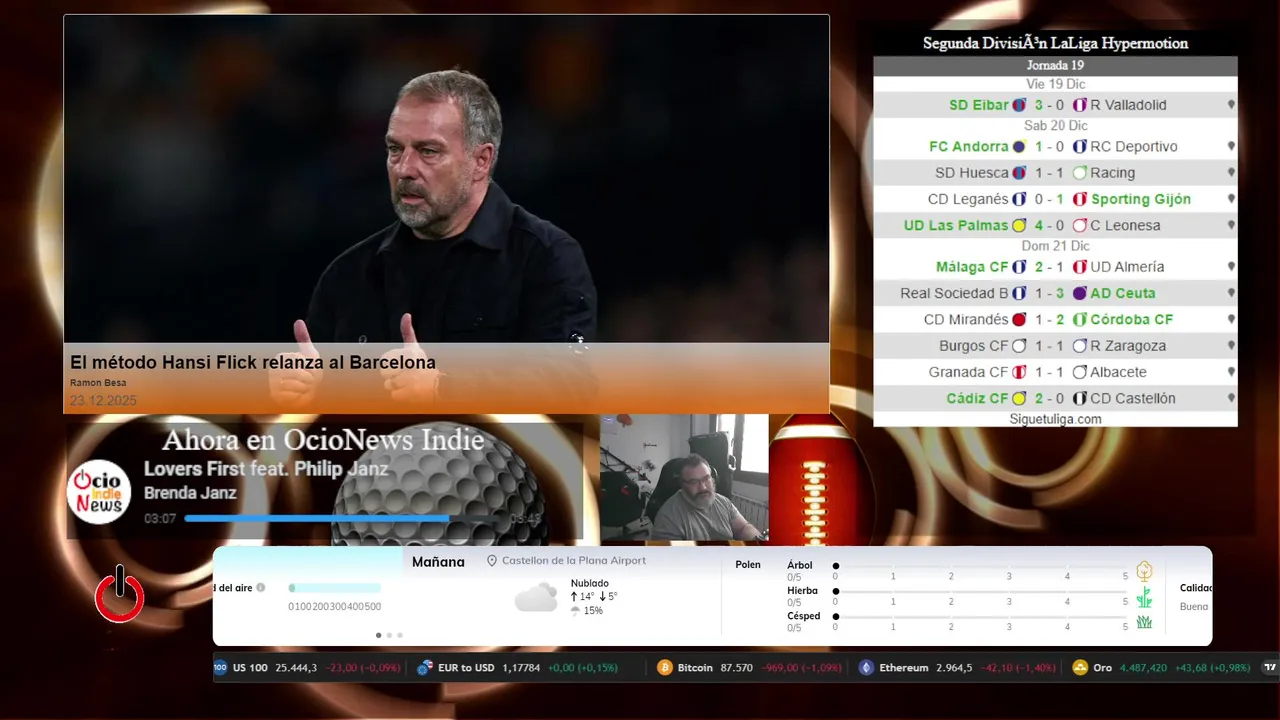Click the Bitcoin coin icon in ticker
Screen dimensions: 1280x720
pyautogui.click(x=665, y=667)
